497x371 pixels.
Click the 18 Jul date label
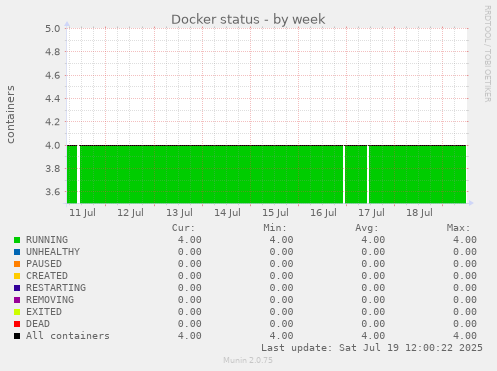click(419, 213)
